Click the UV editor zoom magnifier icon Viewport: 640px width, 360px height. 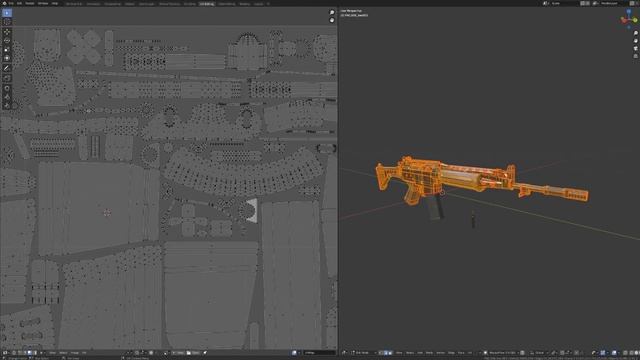(332, 13)
